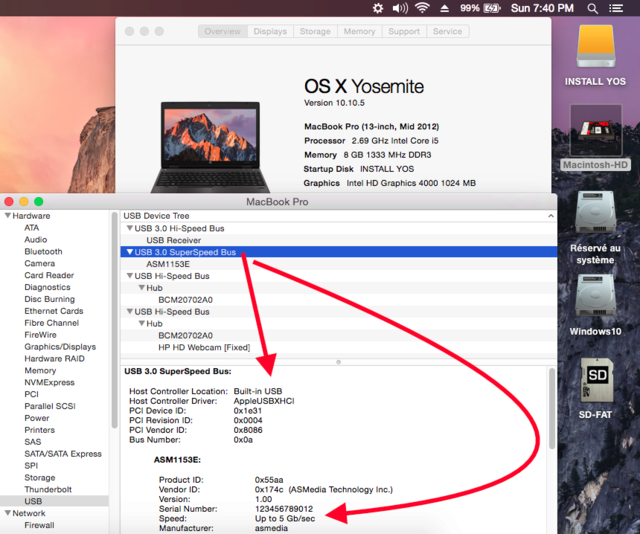Select Parallel SCSI in the sidebar

pyautogui.click(x=50, y=406)
